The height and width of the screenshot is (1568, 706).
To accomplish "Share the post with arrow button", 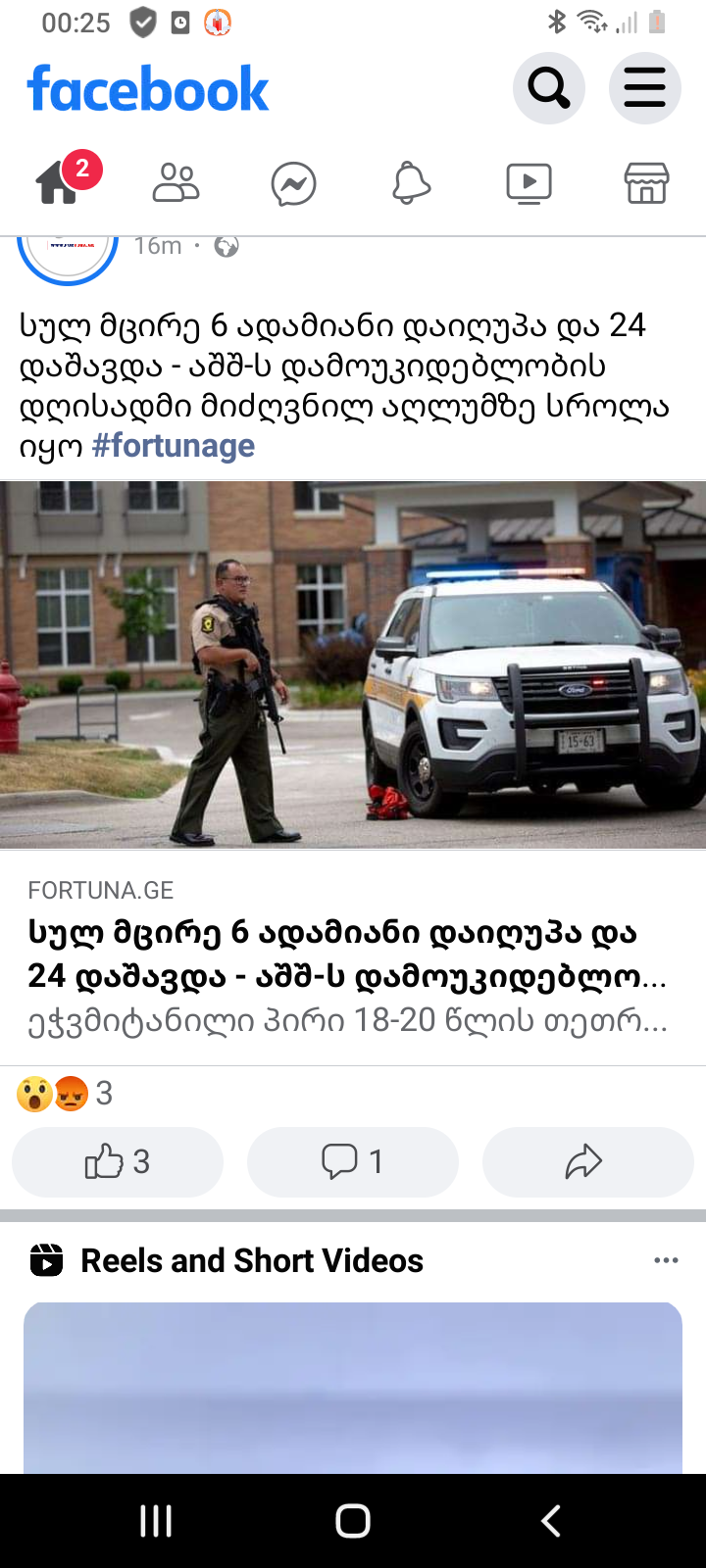I will coord(588,1161).
